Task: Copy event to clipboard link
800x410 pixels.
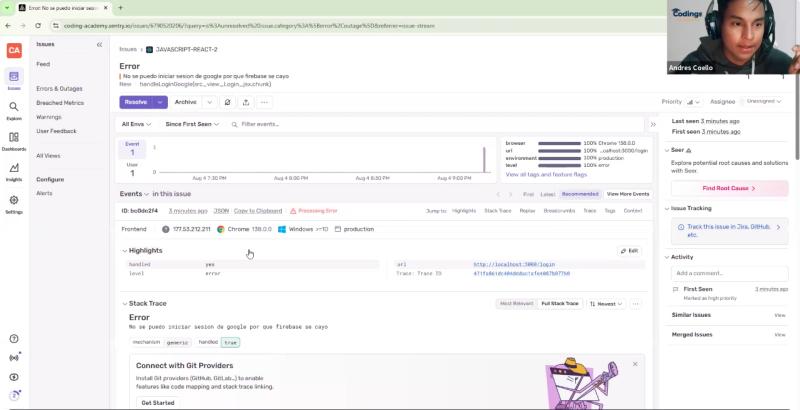Action: click(258, 211)
